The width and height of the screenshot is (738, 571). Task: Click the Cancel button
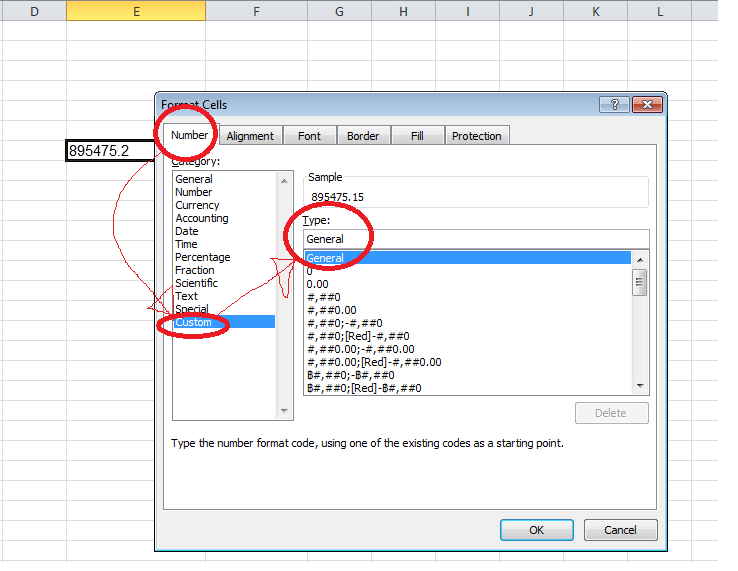(620, 530)
